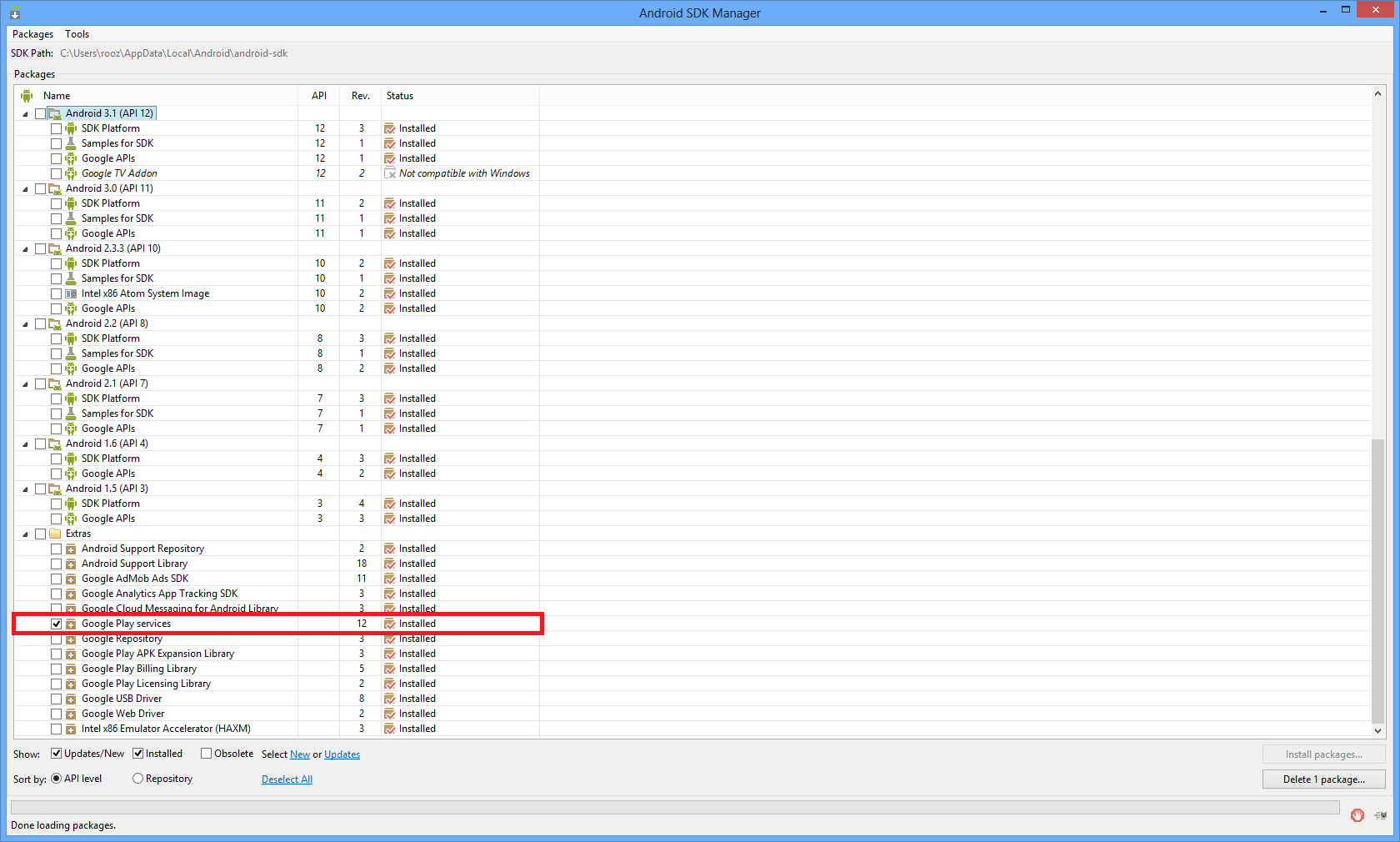
Task: Click the Intel x86 Emulator Accelerator (HAXM) icon
Action: pyautogui.click(x=71, y=729)
